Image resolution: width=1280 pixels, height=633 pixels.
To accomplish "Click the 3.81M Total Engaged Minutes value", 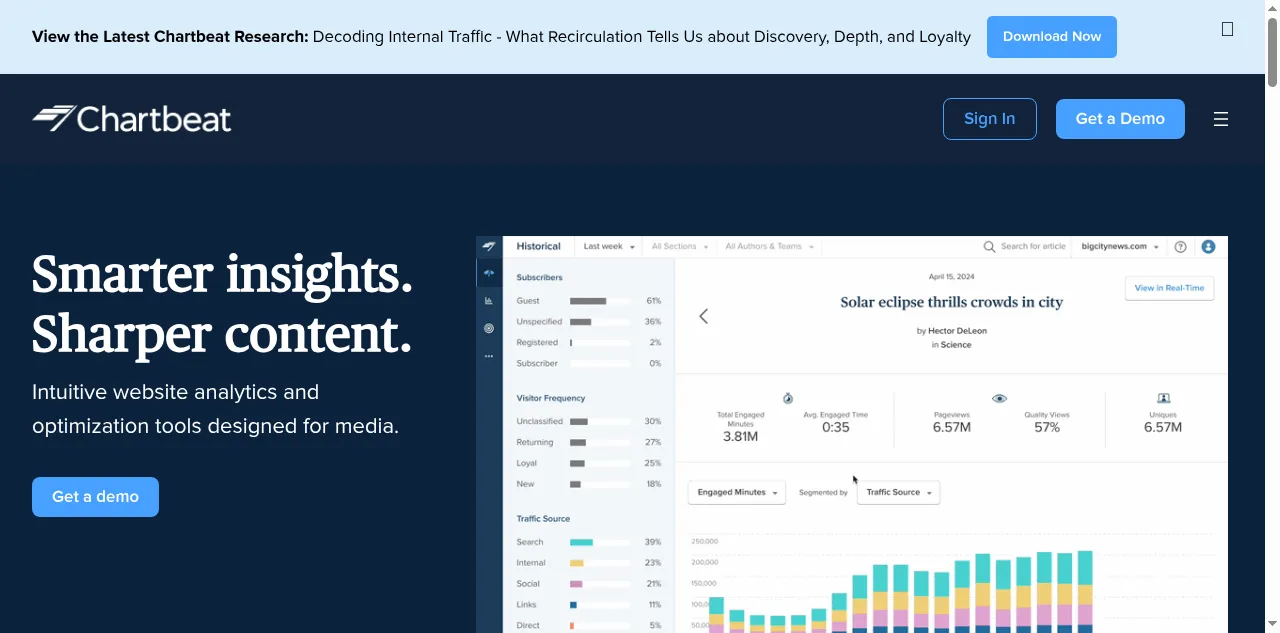I will (x=740, y=437).
